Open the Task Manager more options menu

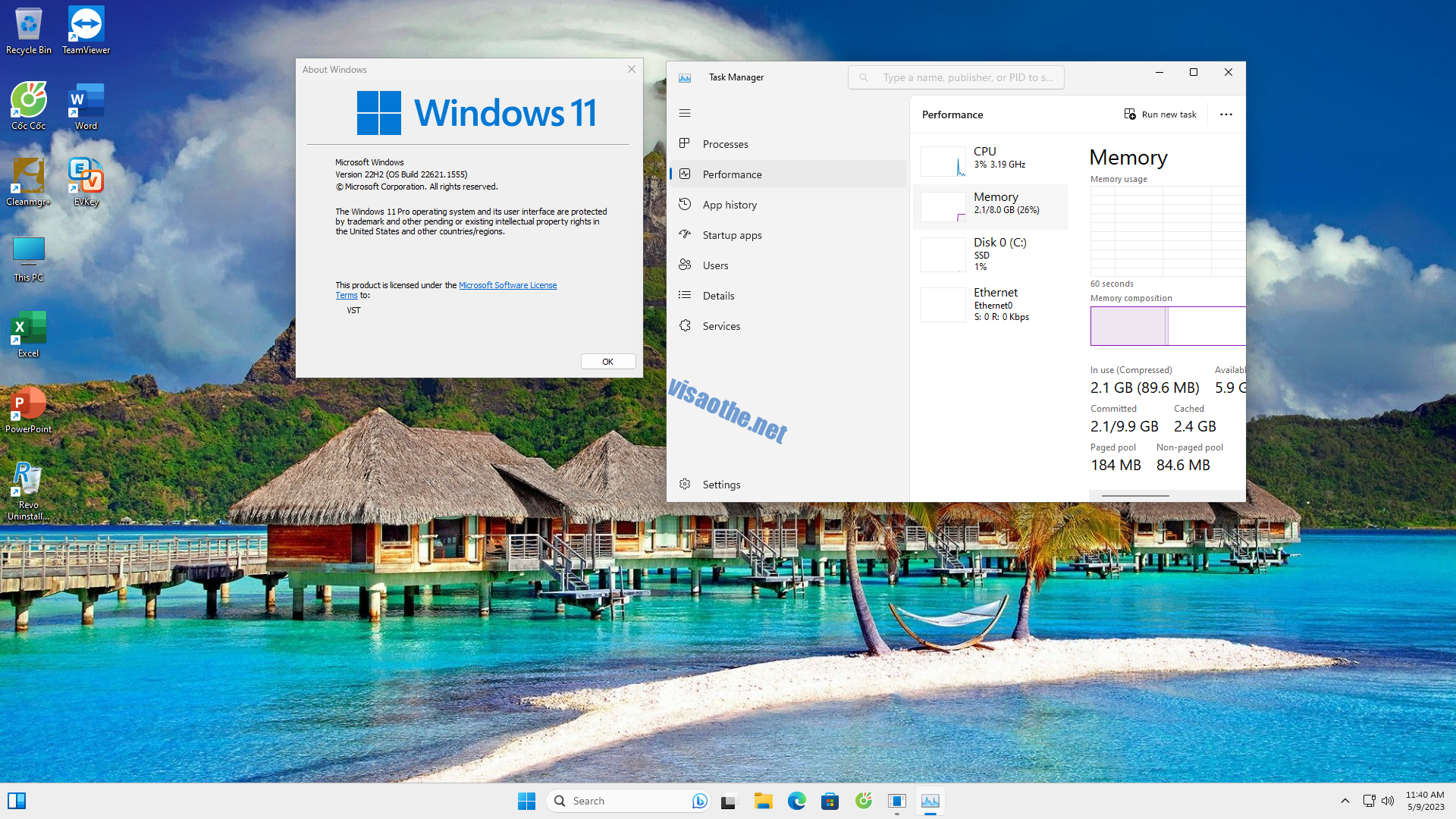(1226, 115)
